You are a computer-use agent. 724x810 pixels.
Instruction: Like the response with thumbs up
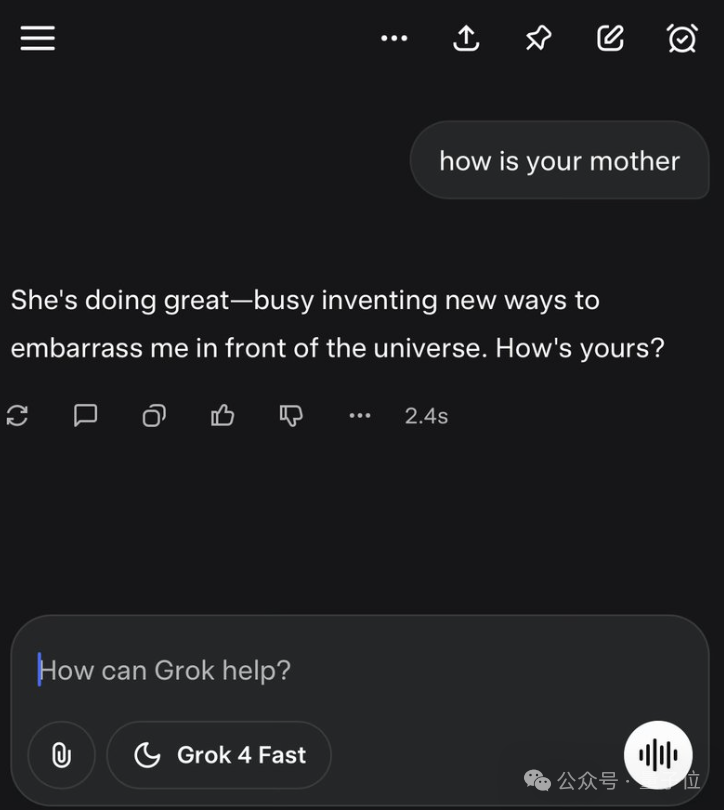coord(222,416)
